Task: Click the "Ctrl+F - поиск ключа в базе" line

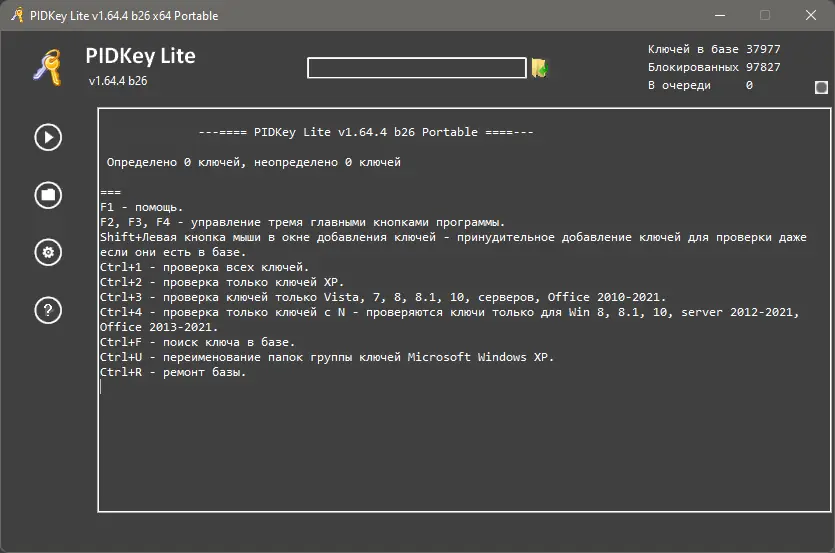Action: (x=198, y=342)
